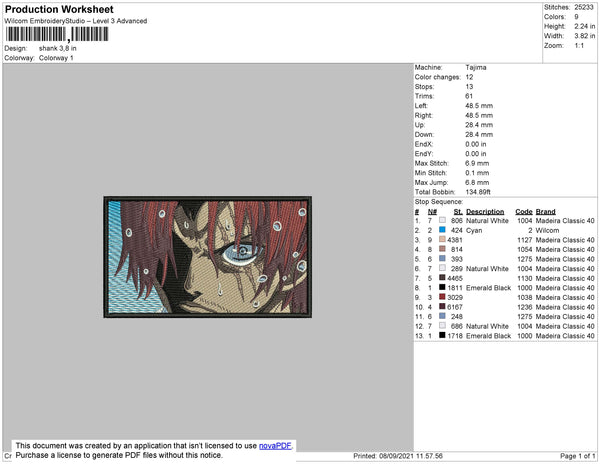Screen dimensions: 600x464
Task: Choose the dusty rose swatch in stop 4
Action: tap(442, 249)
